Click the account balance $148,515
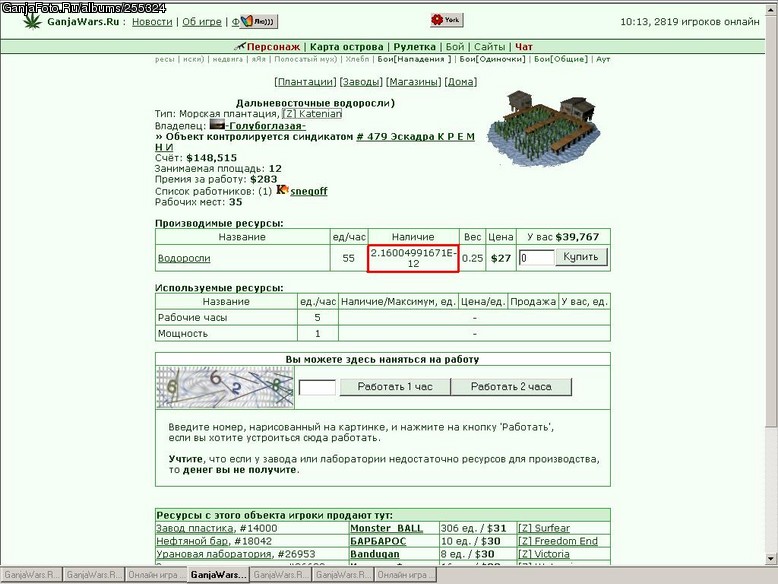Screen dimensions: 778x584 tap(212, 158)
